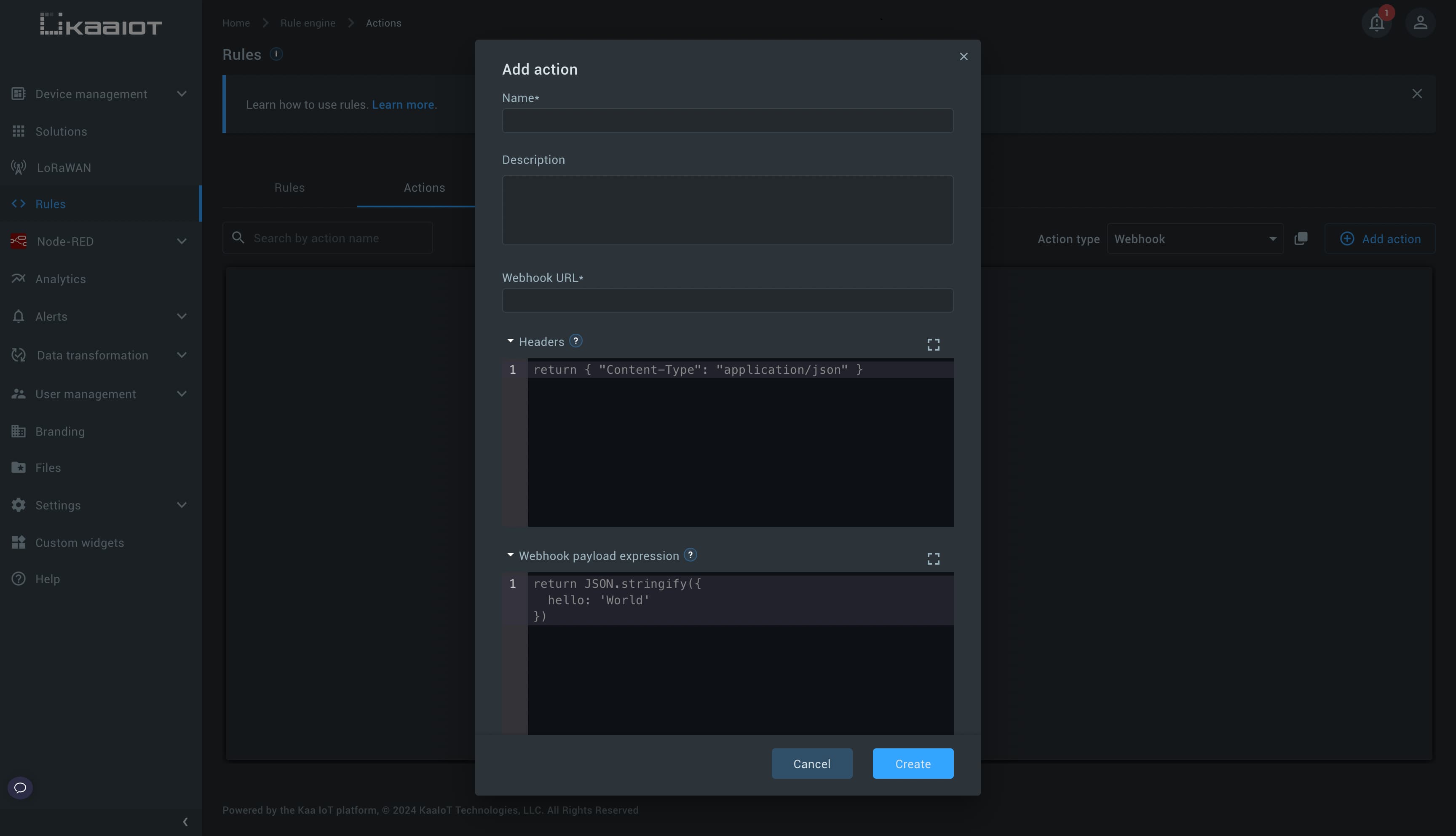Focus the Webhook URL input field

pos(728,300)
